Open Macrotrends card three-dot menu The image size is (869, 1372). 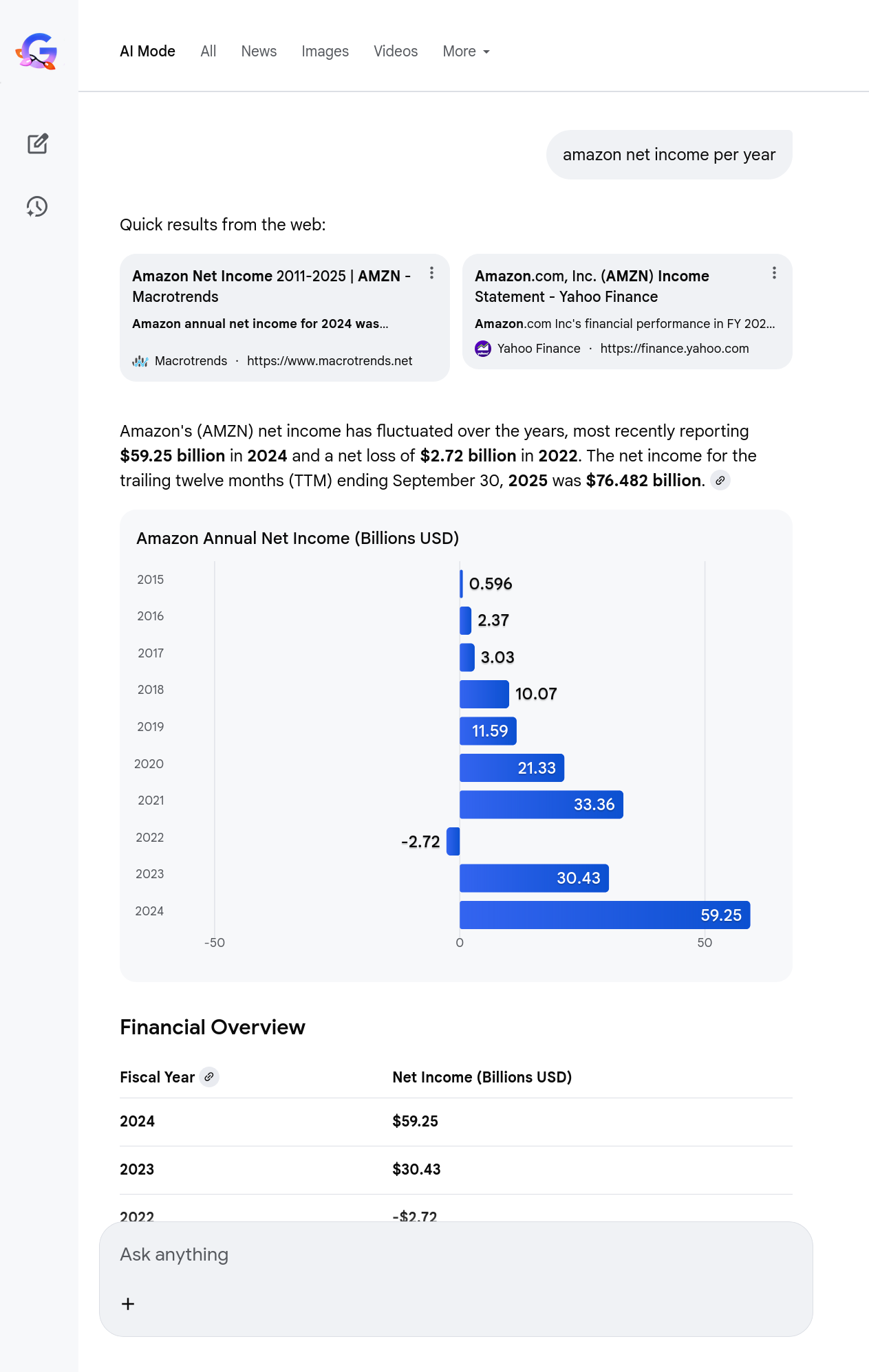click(431, 273)
